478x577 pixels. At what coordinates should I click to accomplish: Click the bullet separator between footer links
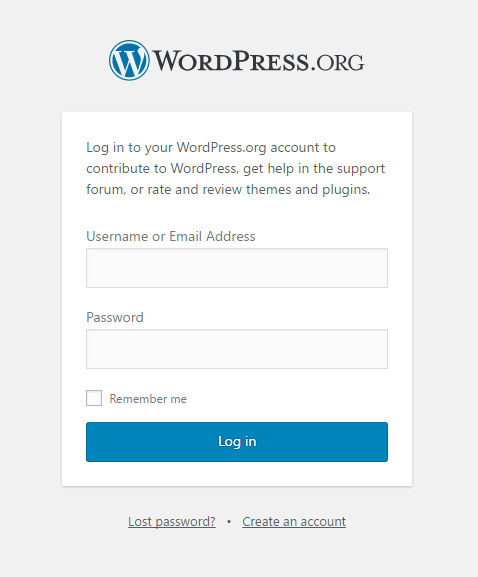click(x=229, y=522)
